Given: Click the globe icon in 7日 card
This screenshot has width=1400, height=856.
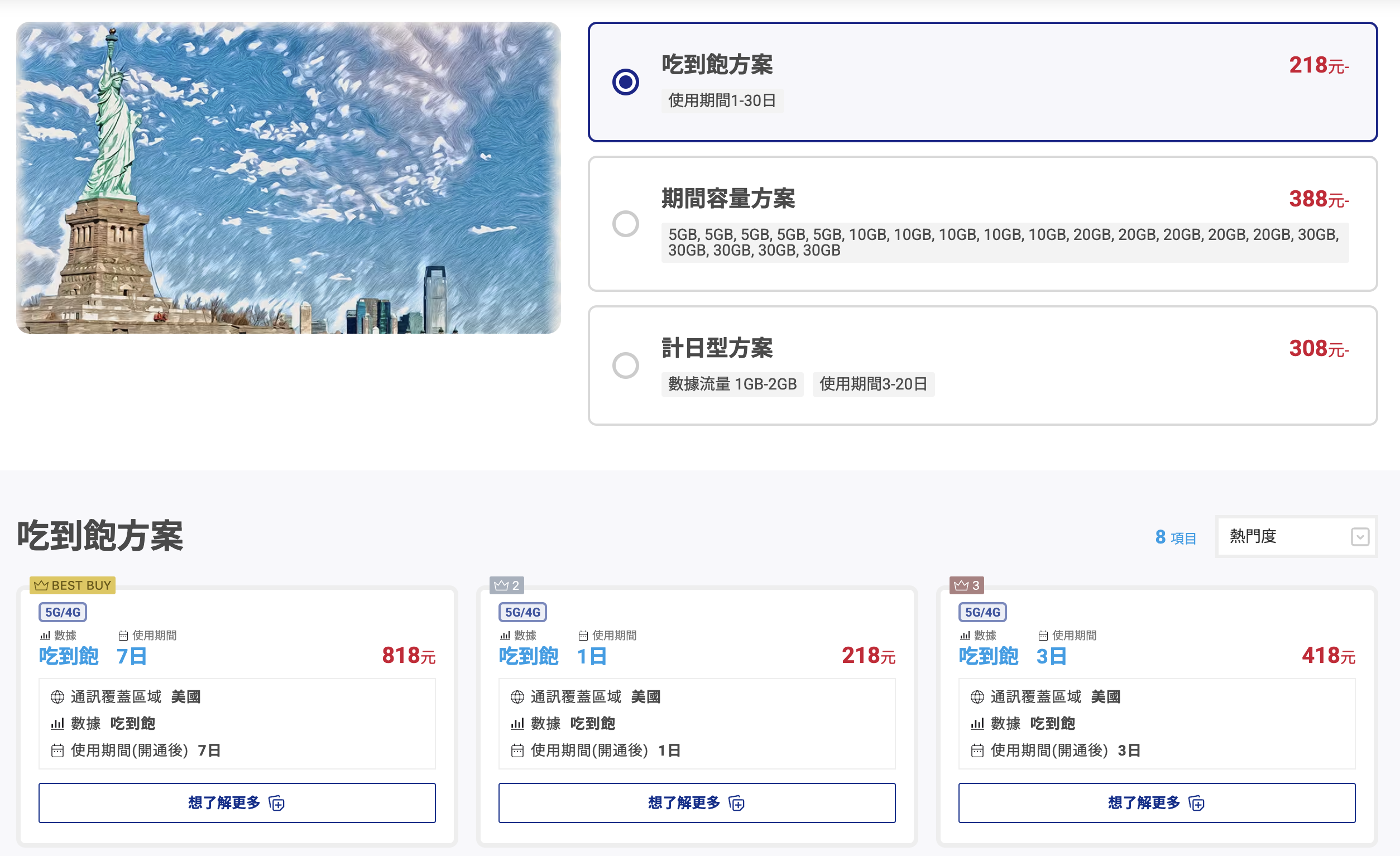Looking at the screenshot, I should [57, 697].
